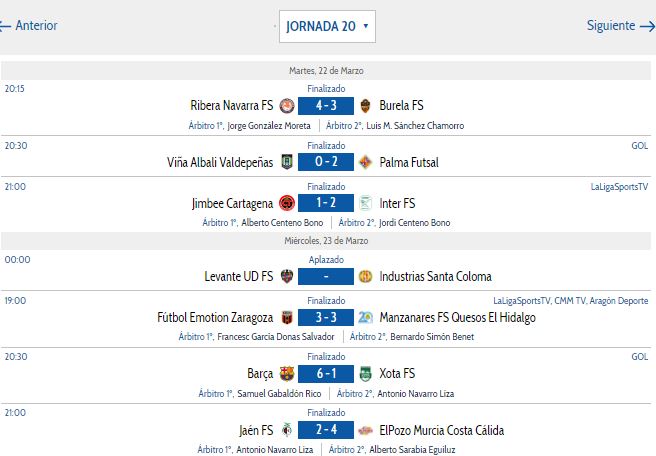Open the 6 - 1 Barça match score

coord(326,374)
